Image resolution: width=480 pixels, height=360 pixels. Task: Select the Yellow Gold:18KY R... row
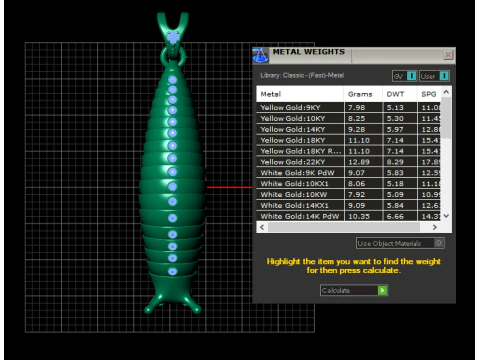point(349,151)
